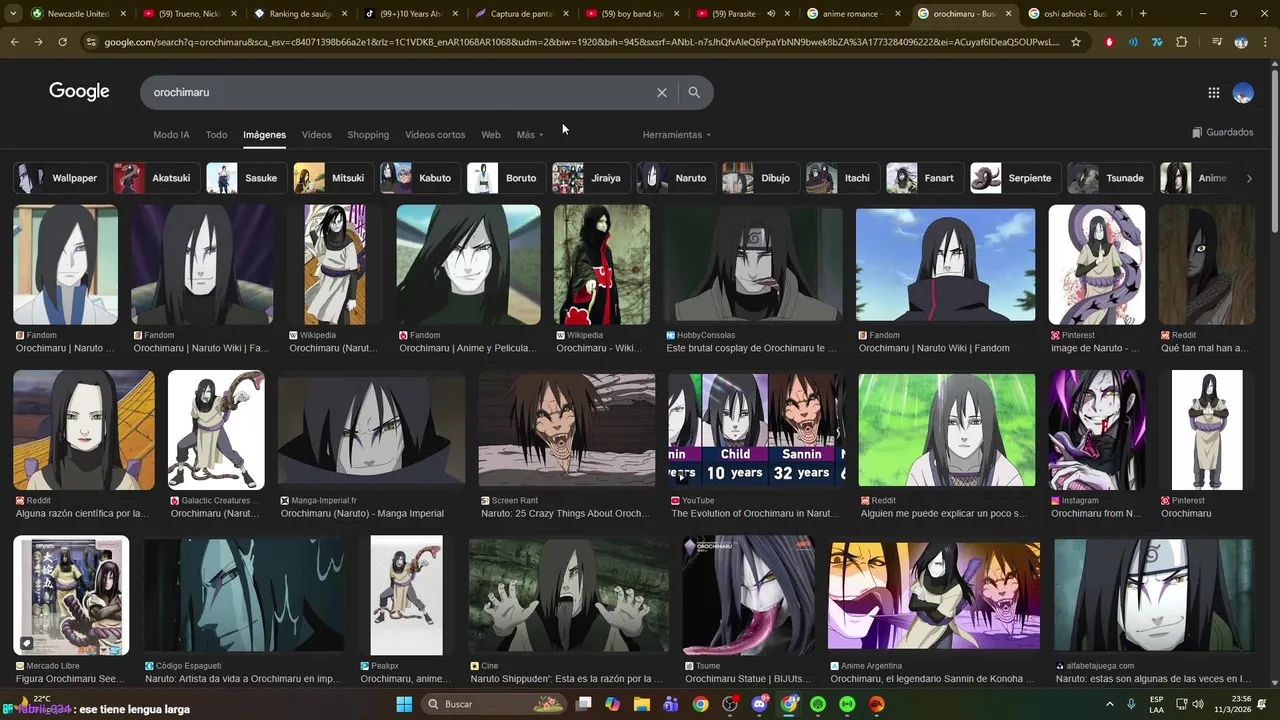Switch to the Videos tab
1280x720 pixels.
[316, 135]
